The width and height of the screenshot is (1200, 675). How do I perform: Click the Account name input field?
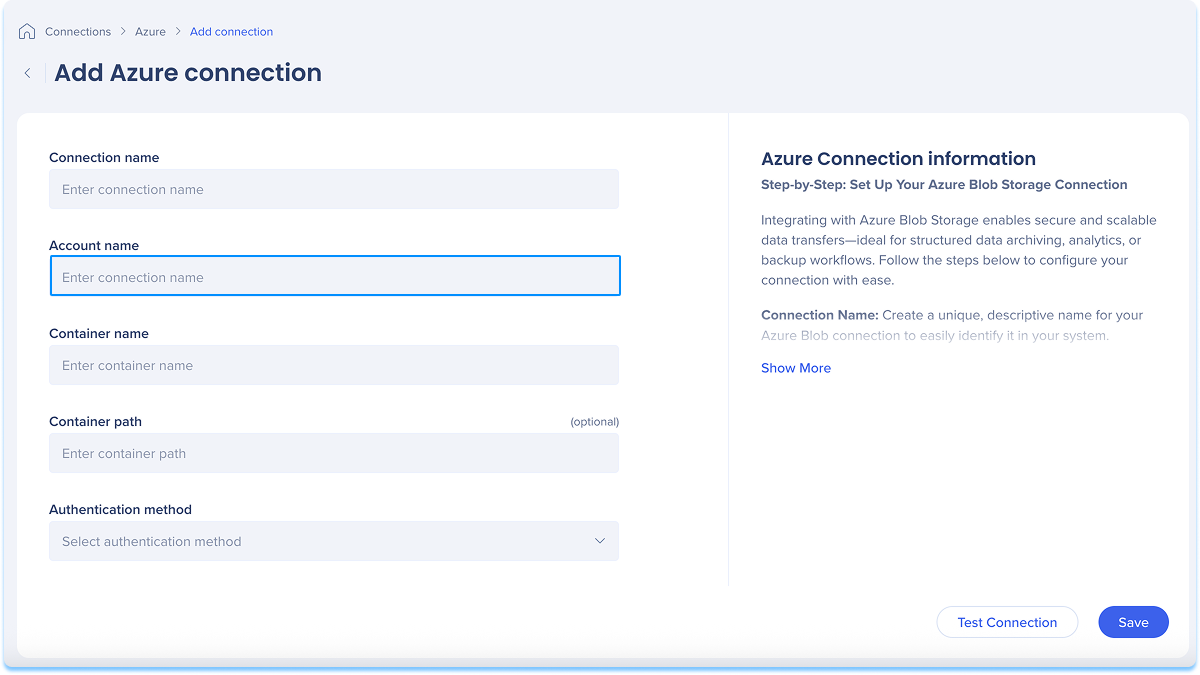(335, 276)
